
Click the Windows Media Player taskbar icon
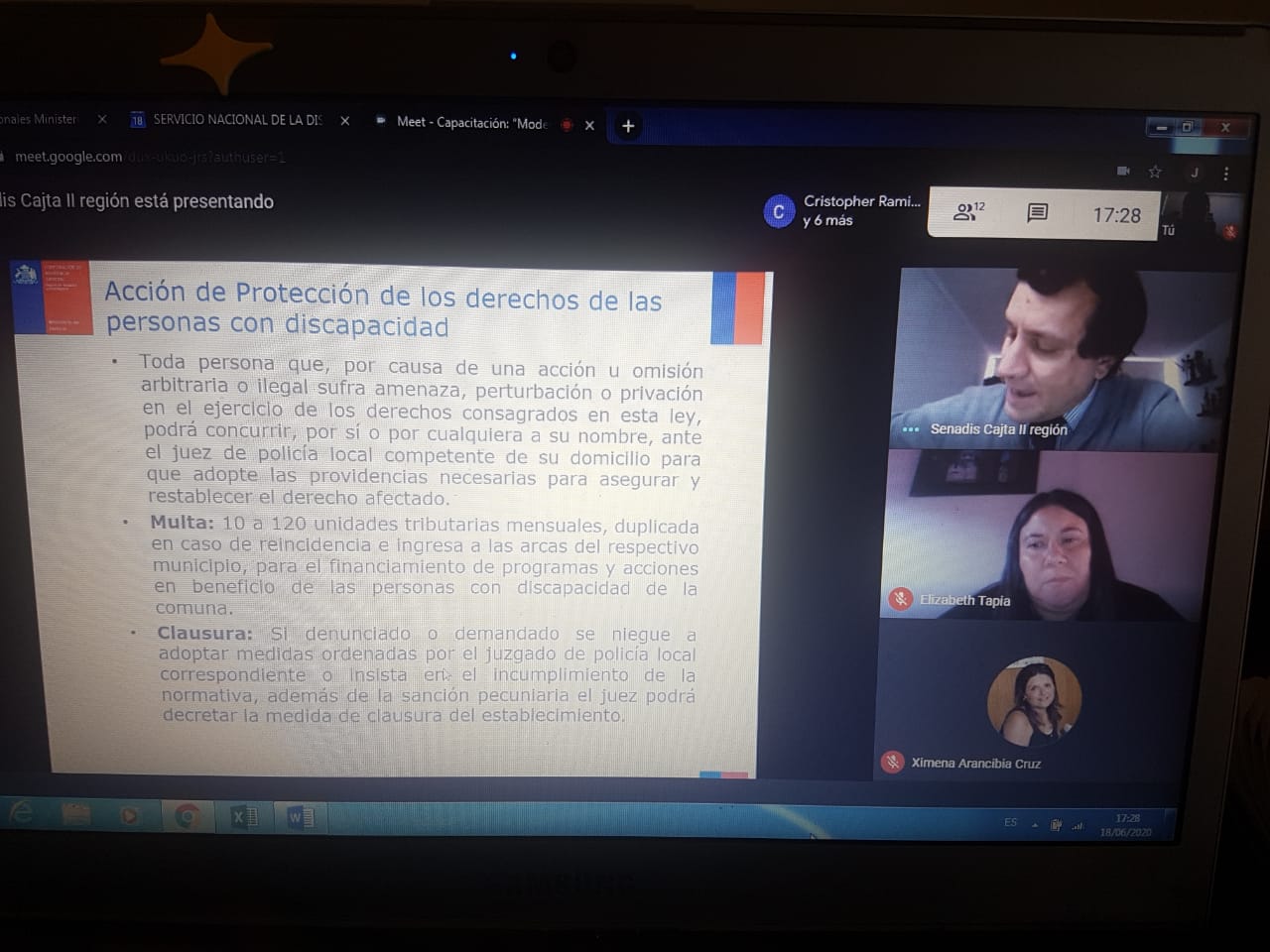click(129, 815)
